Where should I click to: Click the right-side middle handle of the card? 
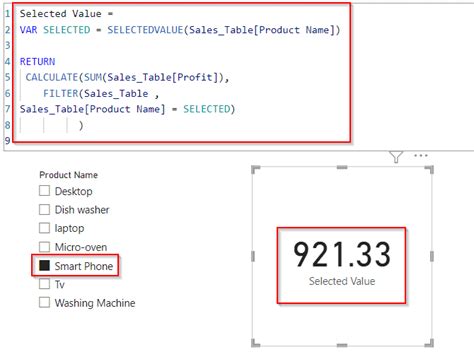click(x=432, y=256)
